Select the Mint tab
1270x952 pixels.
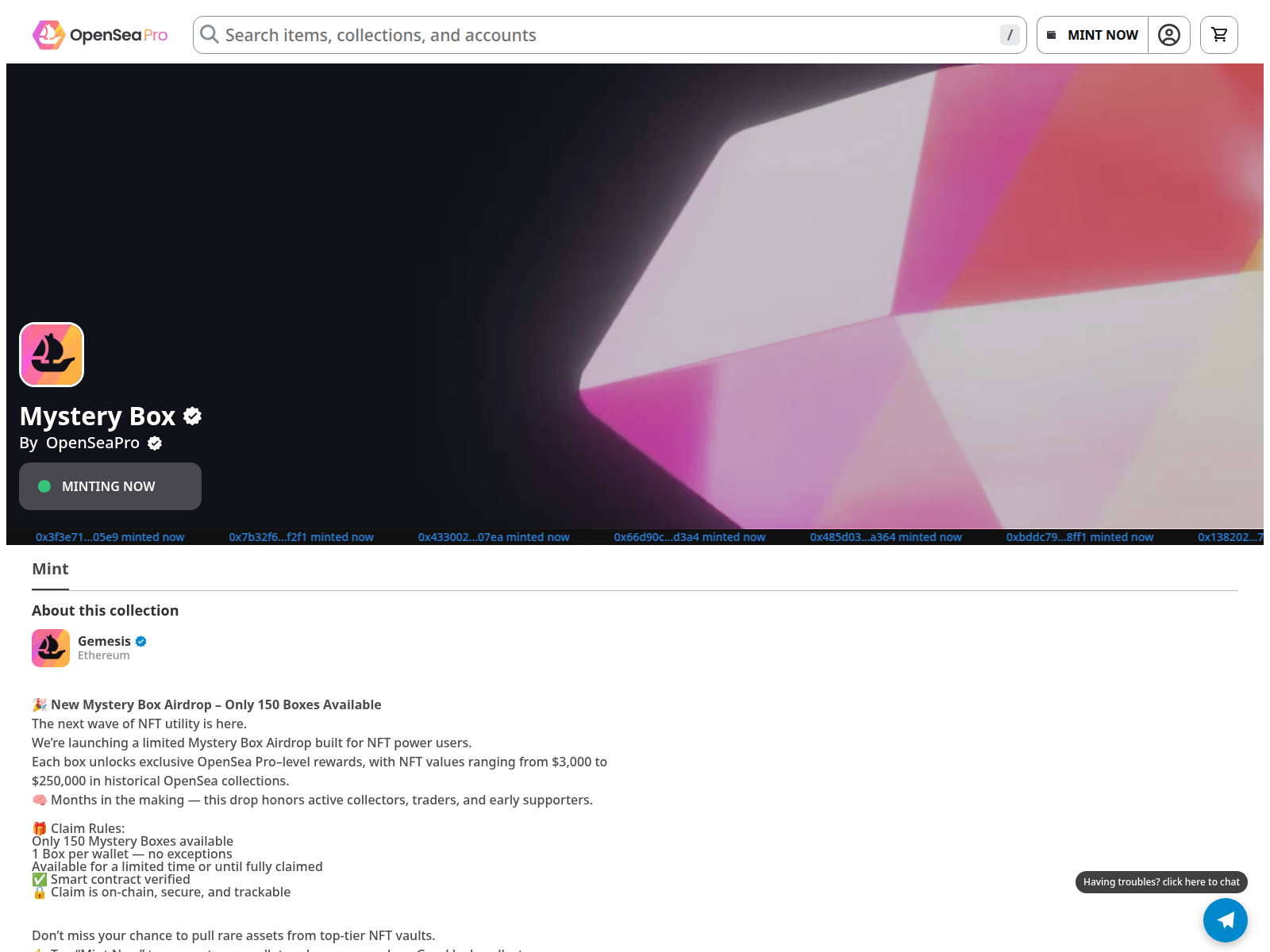pyautogui.click(x=50, y=569)
